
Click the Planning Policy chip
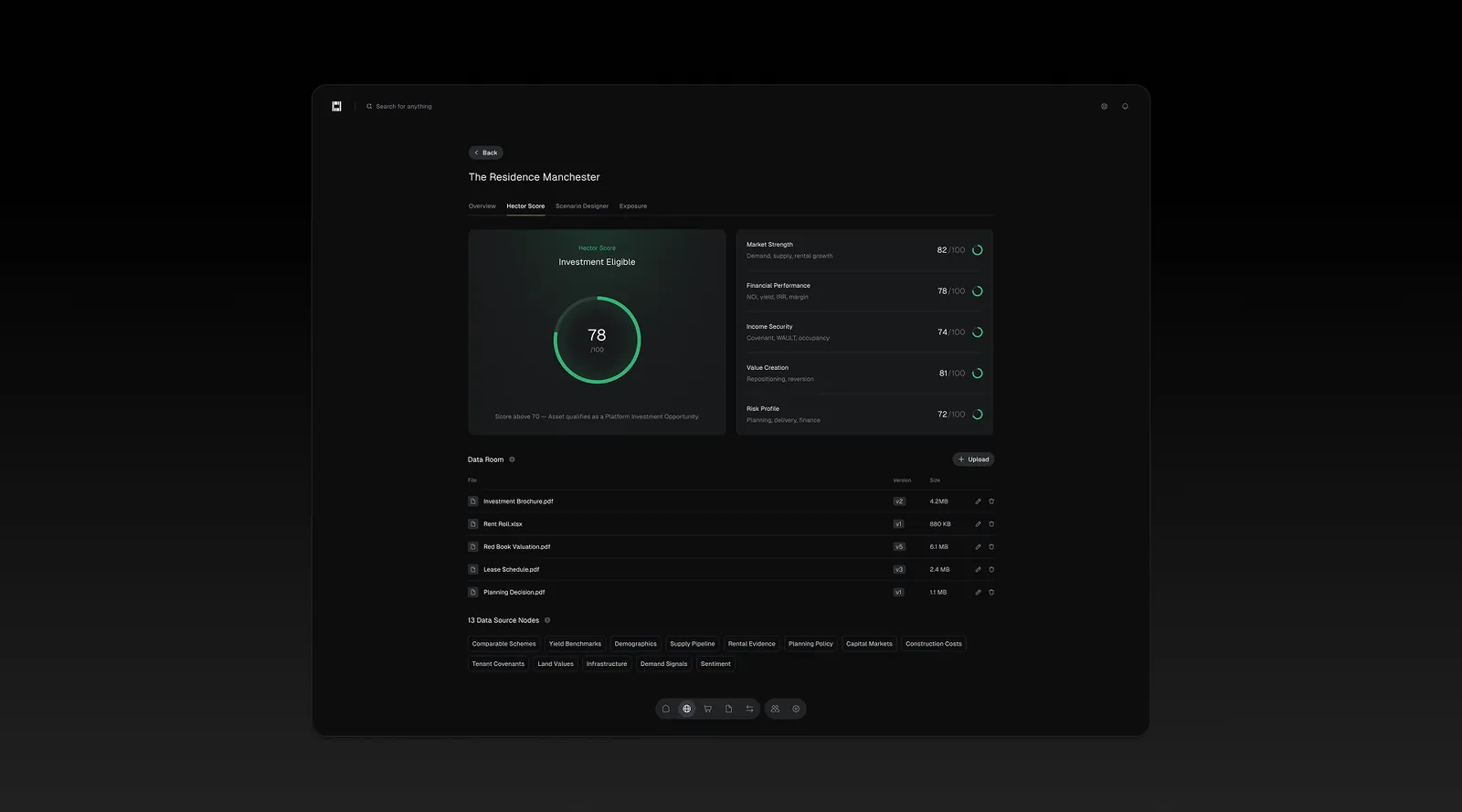[810, 644]
